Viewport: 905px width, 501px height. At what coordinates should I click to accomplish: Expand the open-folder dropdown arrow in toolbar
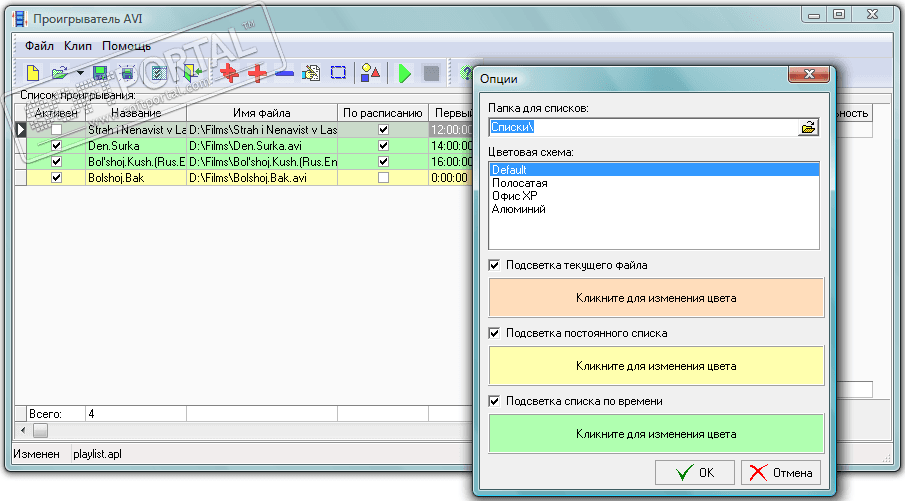80,73
